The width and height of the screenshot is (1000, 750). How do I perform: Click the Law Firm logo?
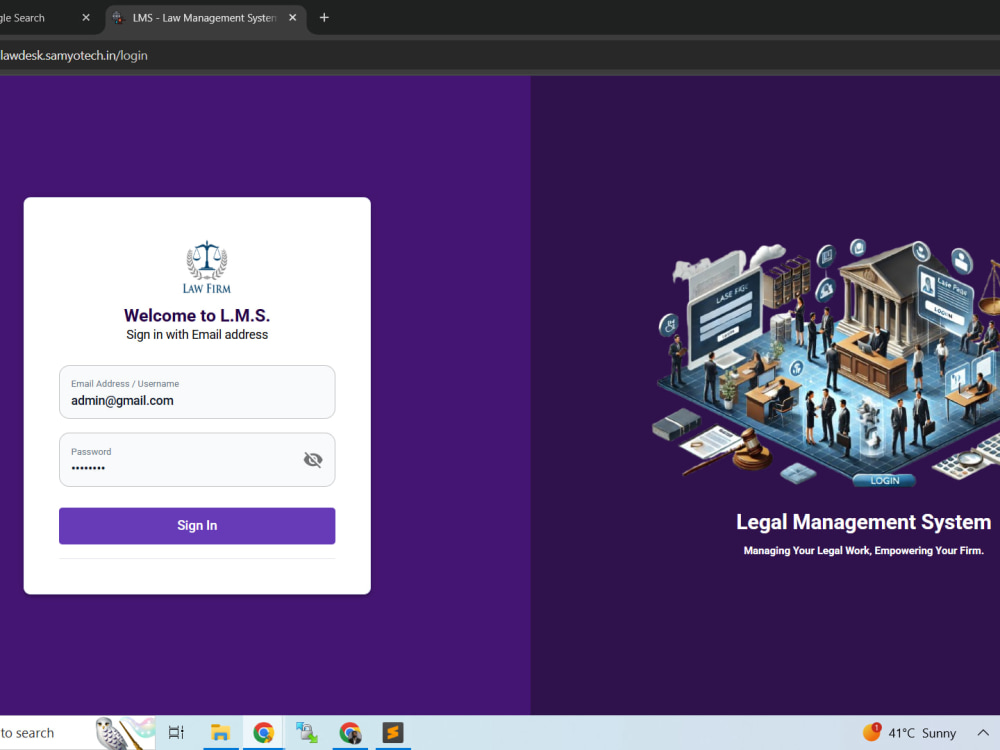click(x=207, y=267)
